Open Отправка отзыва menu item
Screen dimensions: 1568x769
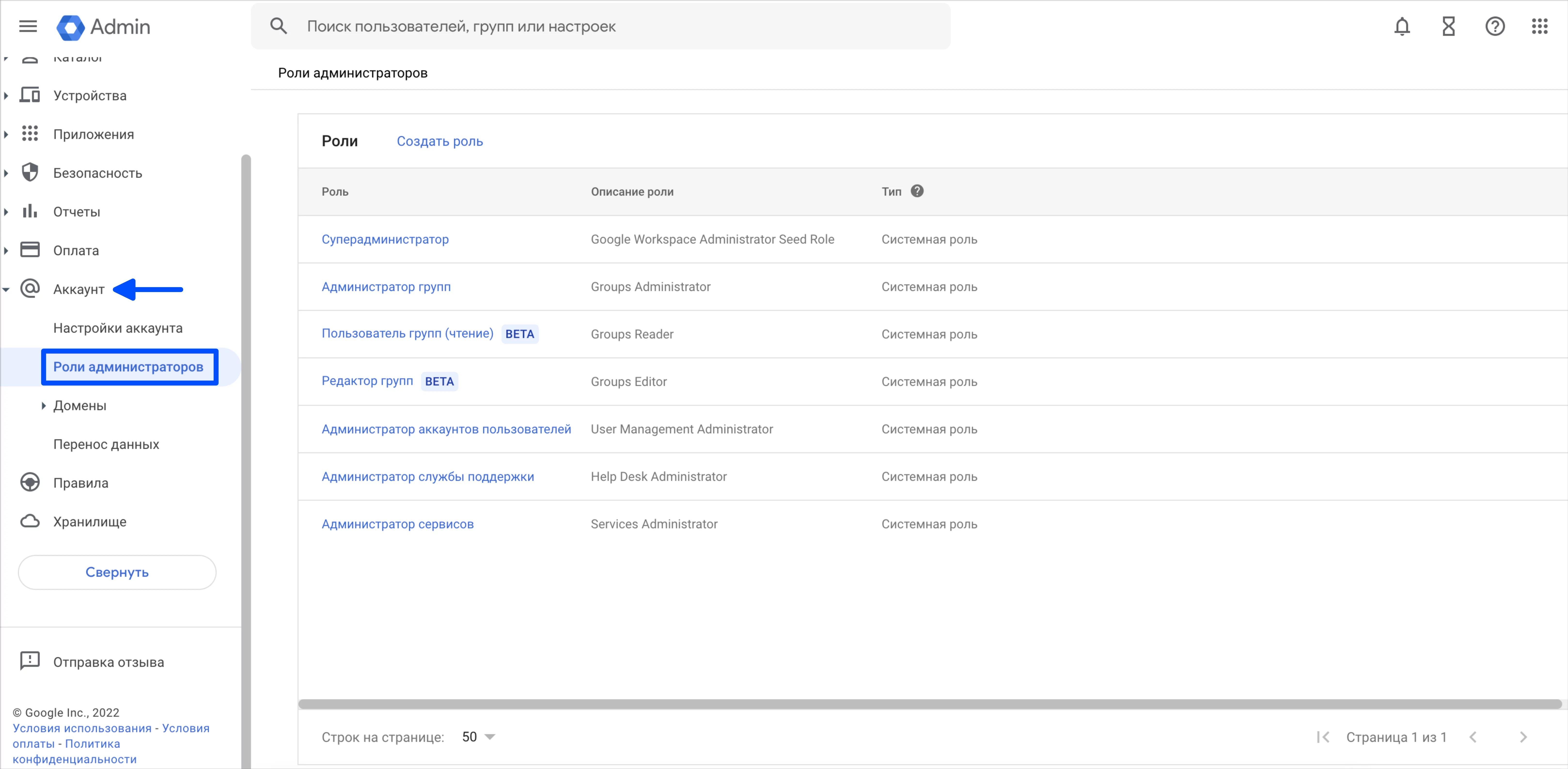click(x=109, y=662)
